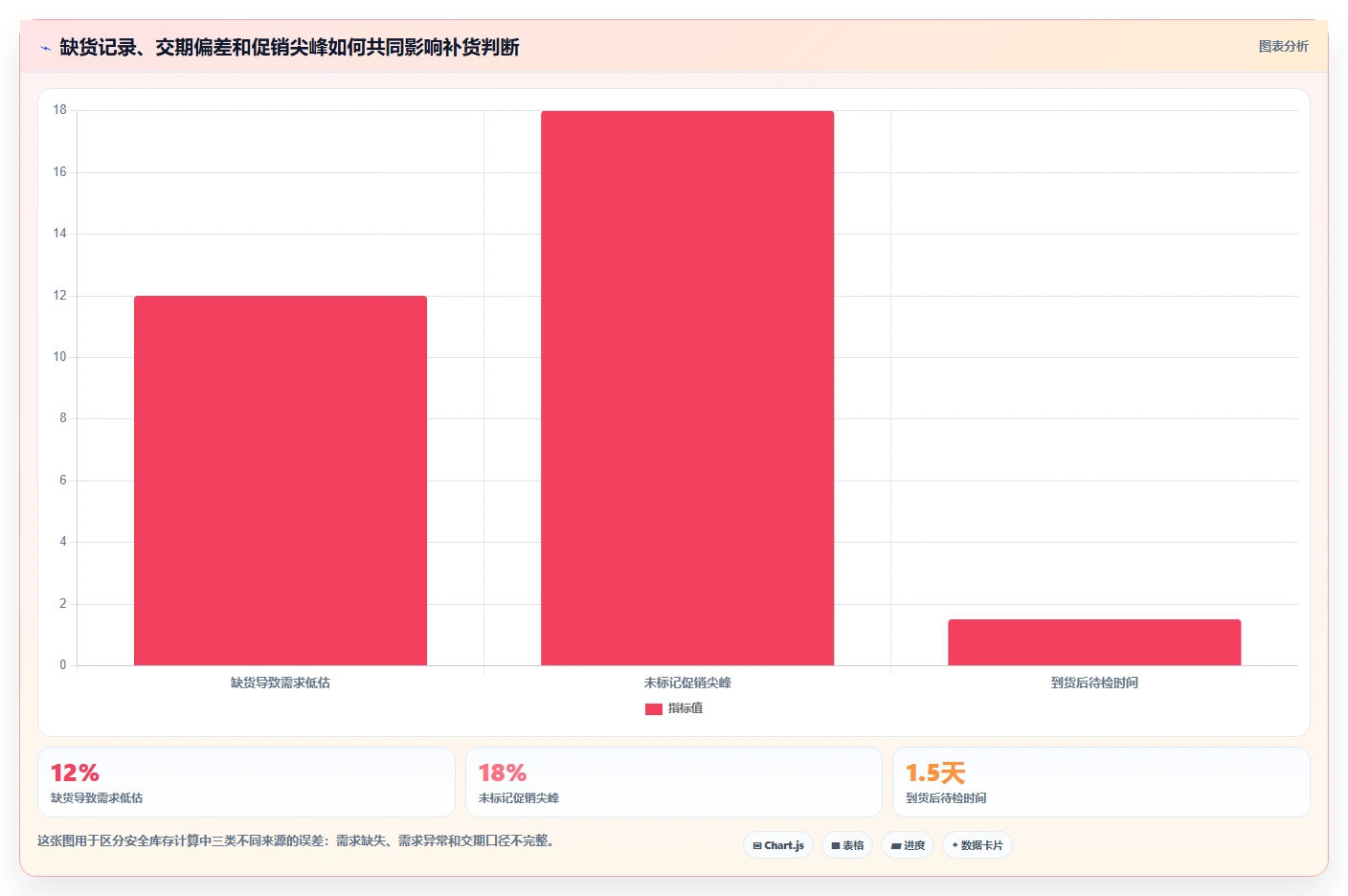Click the 进度 tag chip
This screenshot has width=1348, height=896.
(x=908, y=845)
